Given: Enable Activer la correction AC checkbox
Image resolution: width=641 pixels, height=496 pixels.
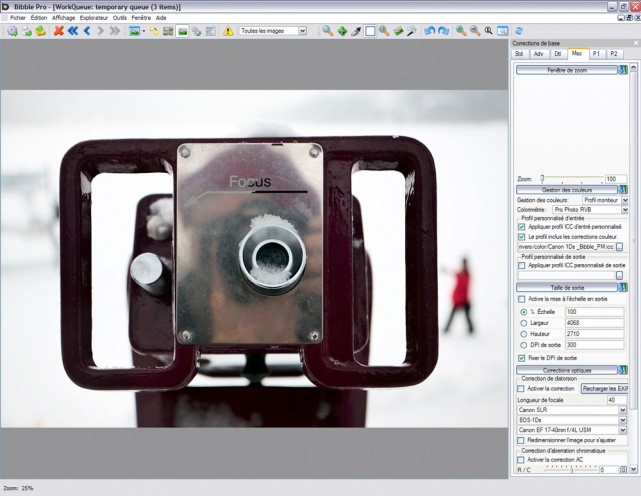Looking at the screenshot, I should point(520,460).
